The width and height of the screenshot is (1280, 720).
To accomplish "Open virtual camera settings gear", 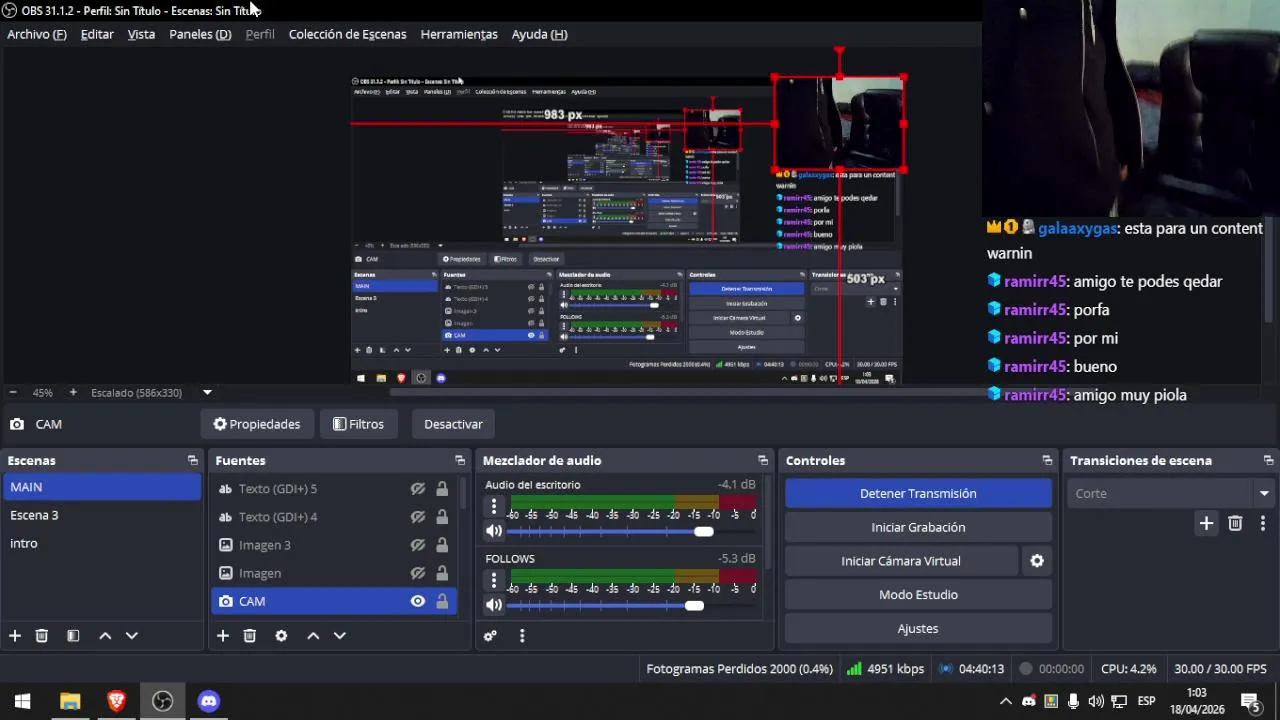I will 1037,561.
